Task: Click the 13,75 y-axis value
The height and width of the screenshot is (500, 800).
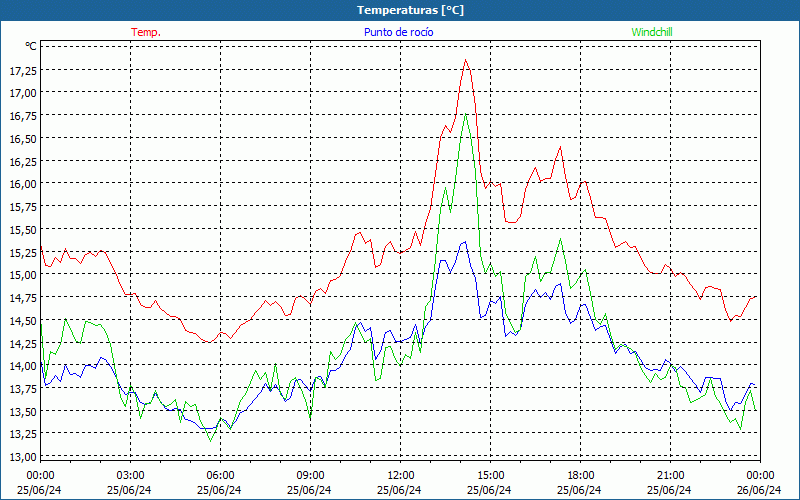Action: [23, 389]
